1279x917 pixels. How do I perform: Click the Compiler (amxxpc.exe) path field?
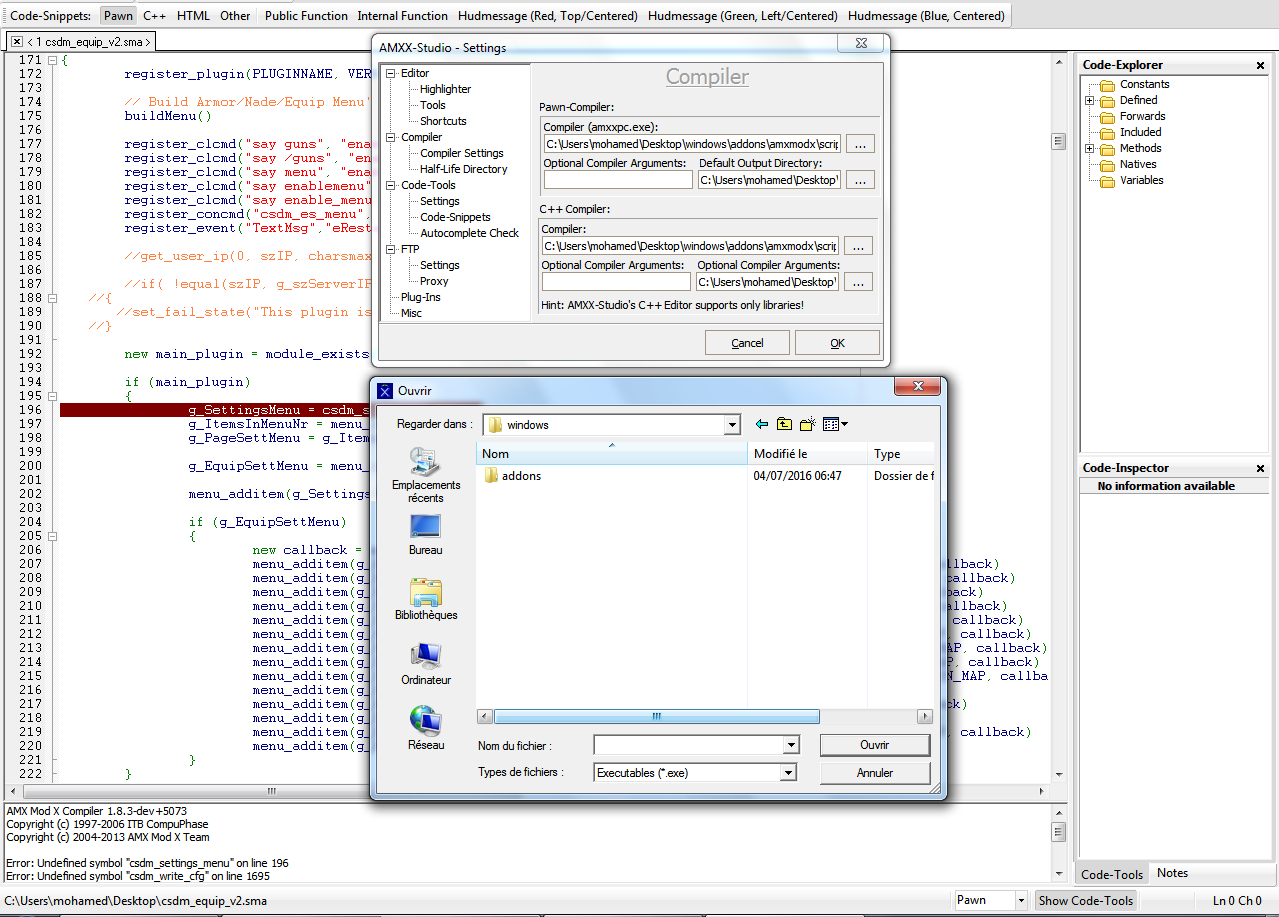coord(692,143)
